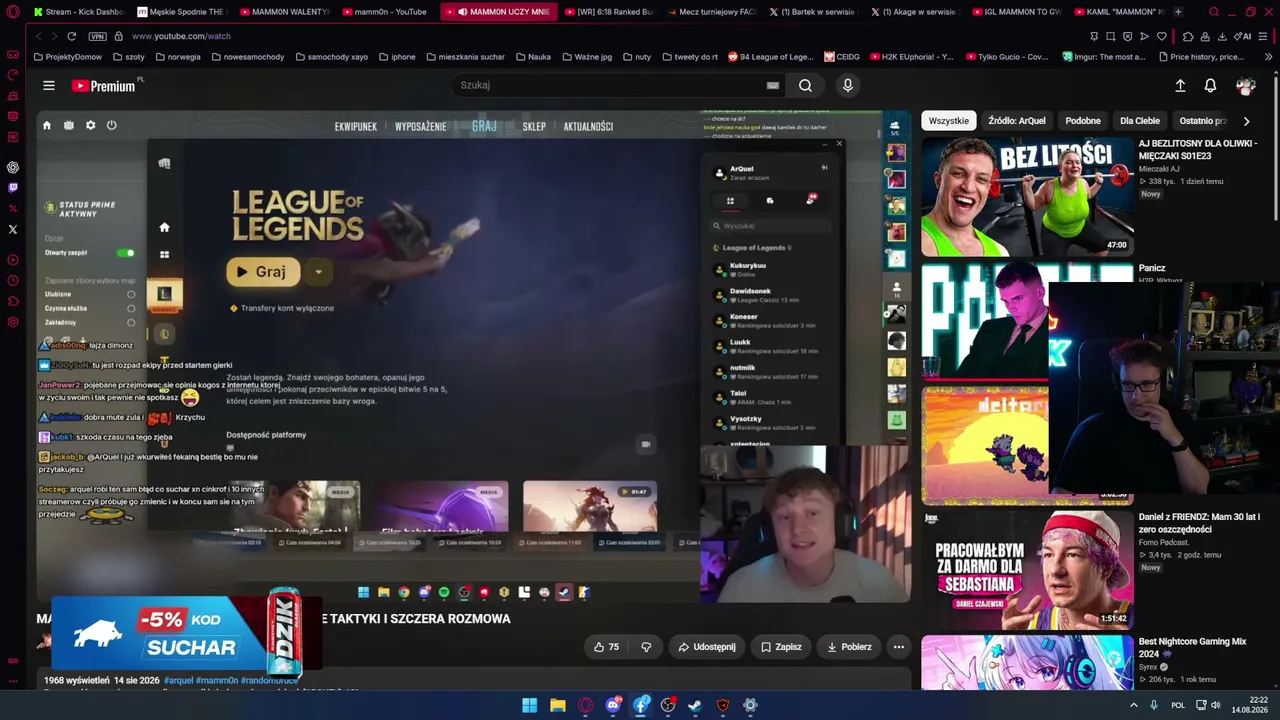Open more actions three-dot menu under video

[898, 647]
